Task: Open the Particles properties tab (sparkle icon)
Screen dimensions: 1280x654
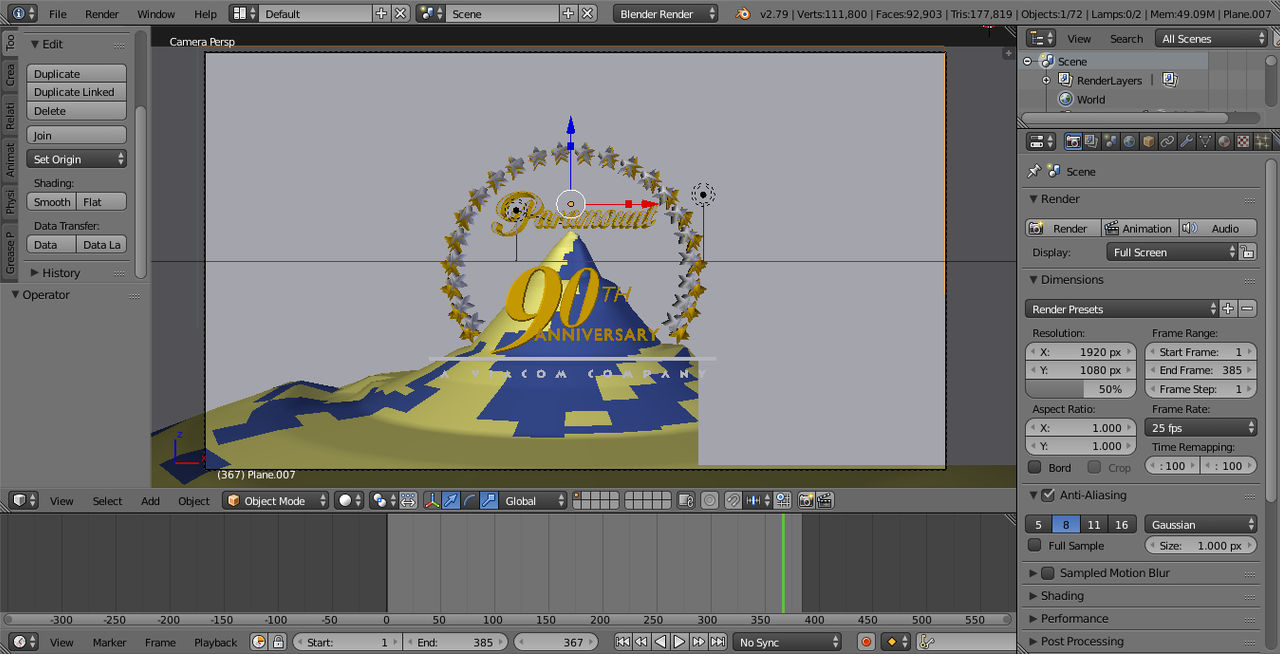Action: [x=1260, y=142]
